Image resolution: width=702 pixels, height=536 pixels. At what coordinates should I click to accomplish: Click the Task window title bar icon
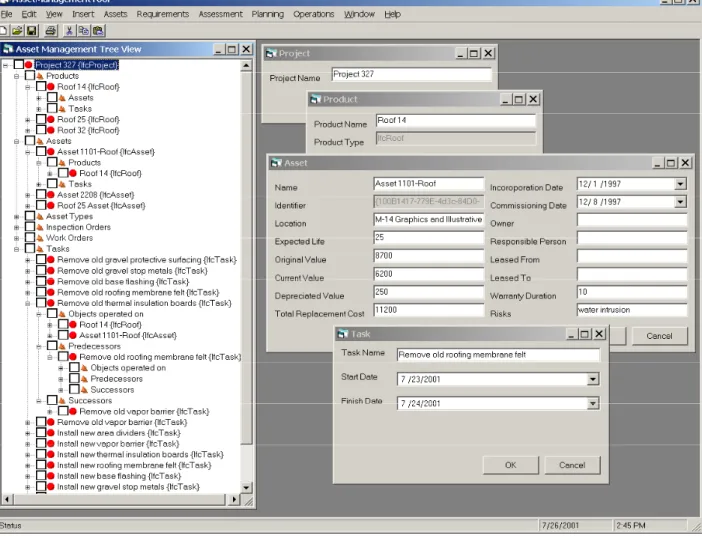pyautogui.click(x=343, y=334)
